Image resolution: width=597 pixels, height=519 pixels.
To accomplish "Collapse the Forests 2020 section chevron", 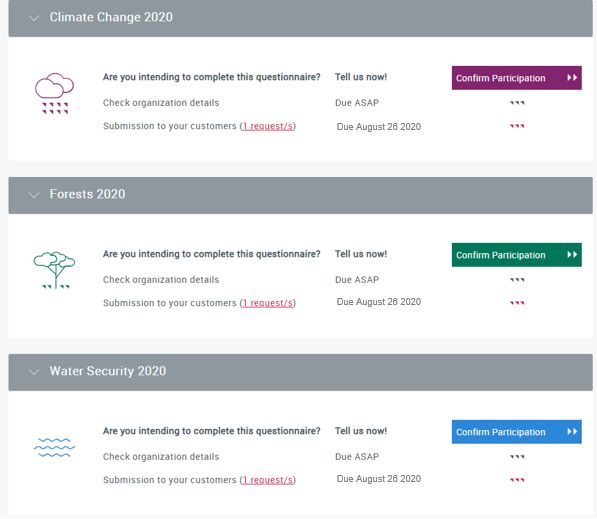I will click(x=34, y=195).
